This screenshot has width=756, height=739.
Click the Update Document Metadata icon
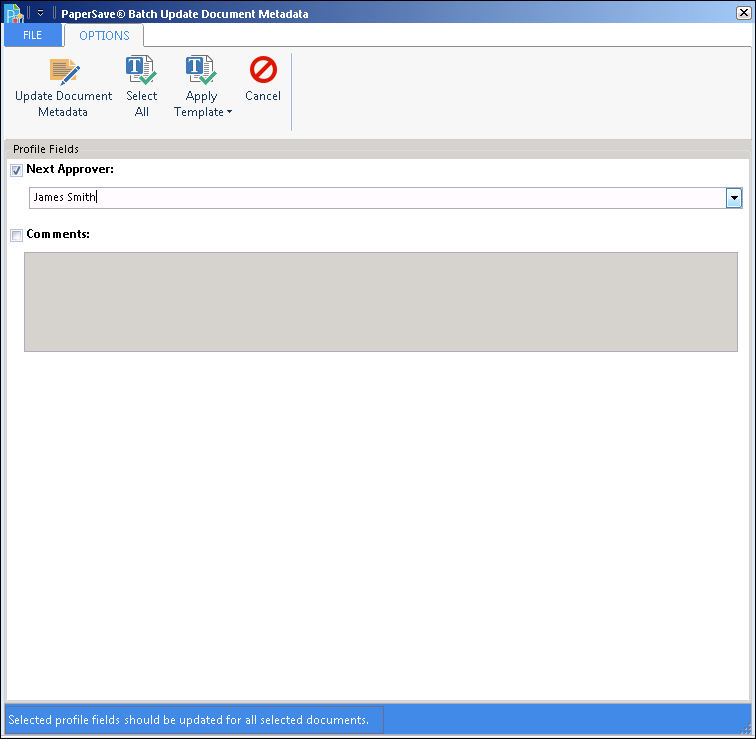pyautogui.click(x=64, y=71)
